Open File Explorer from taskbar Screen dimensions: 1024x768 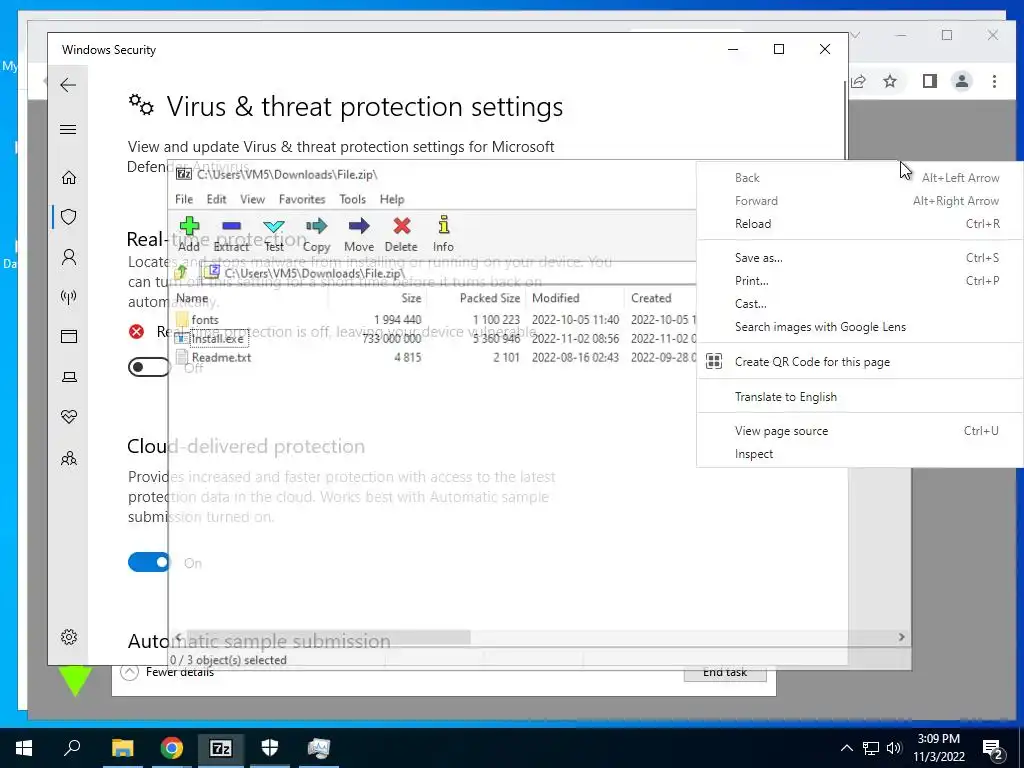pos(122,748)
